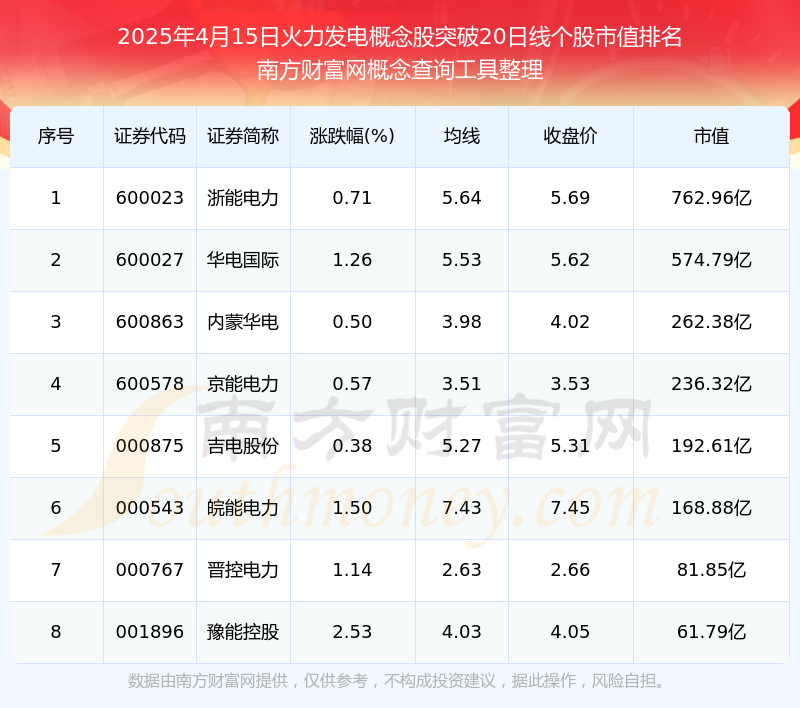
Task: Select stock code 600578
Action: [x=149, y=384]
